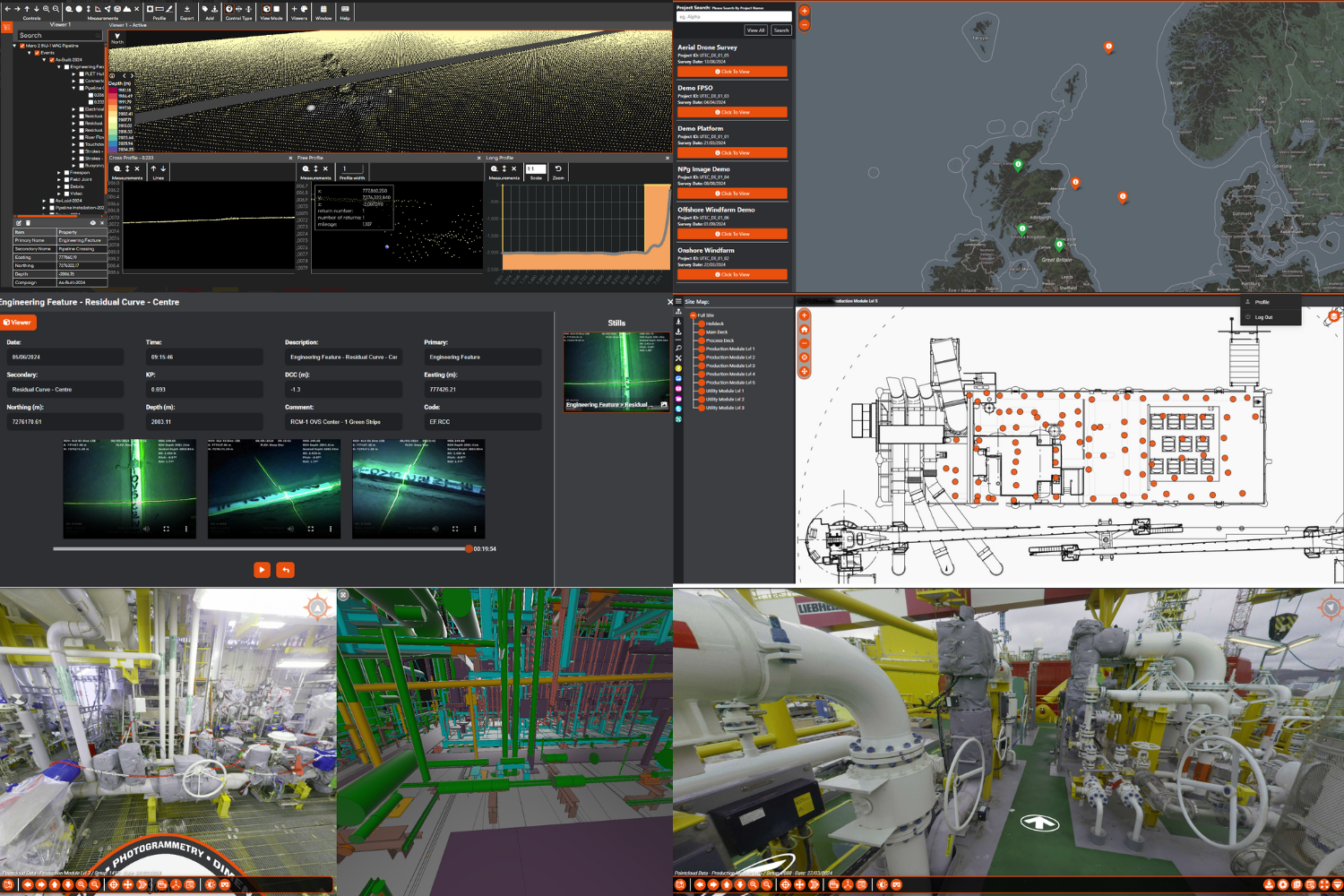1344x896 pixels.
Task: Reset zoom in the Long Profile panel
Action: tap(558, 168)
